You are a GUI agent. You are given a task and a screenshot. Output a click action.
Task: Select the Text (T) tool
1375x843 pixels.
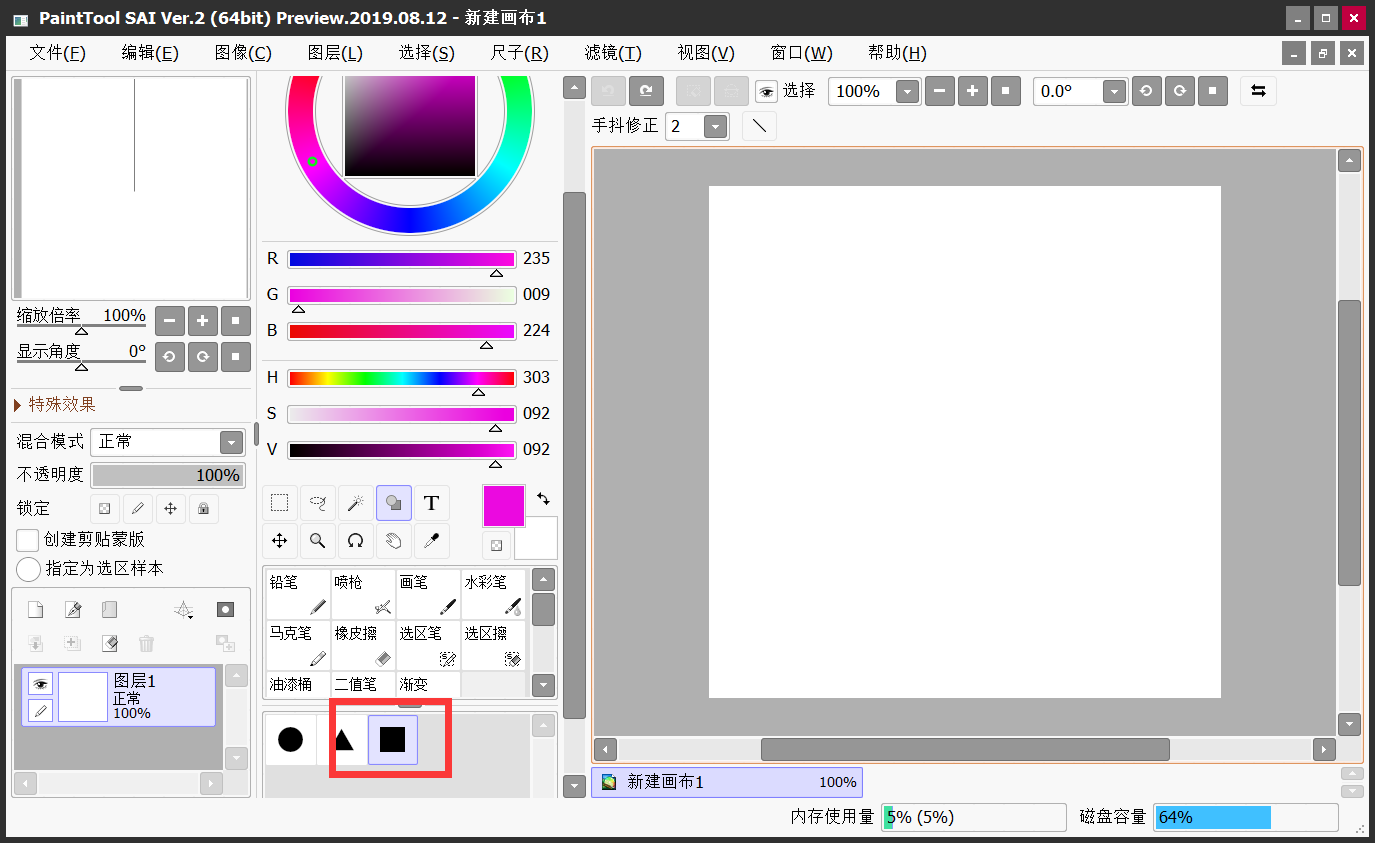[432, 503]
